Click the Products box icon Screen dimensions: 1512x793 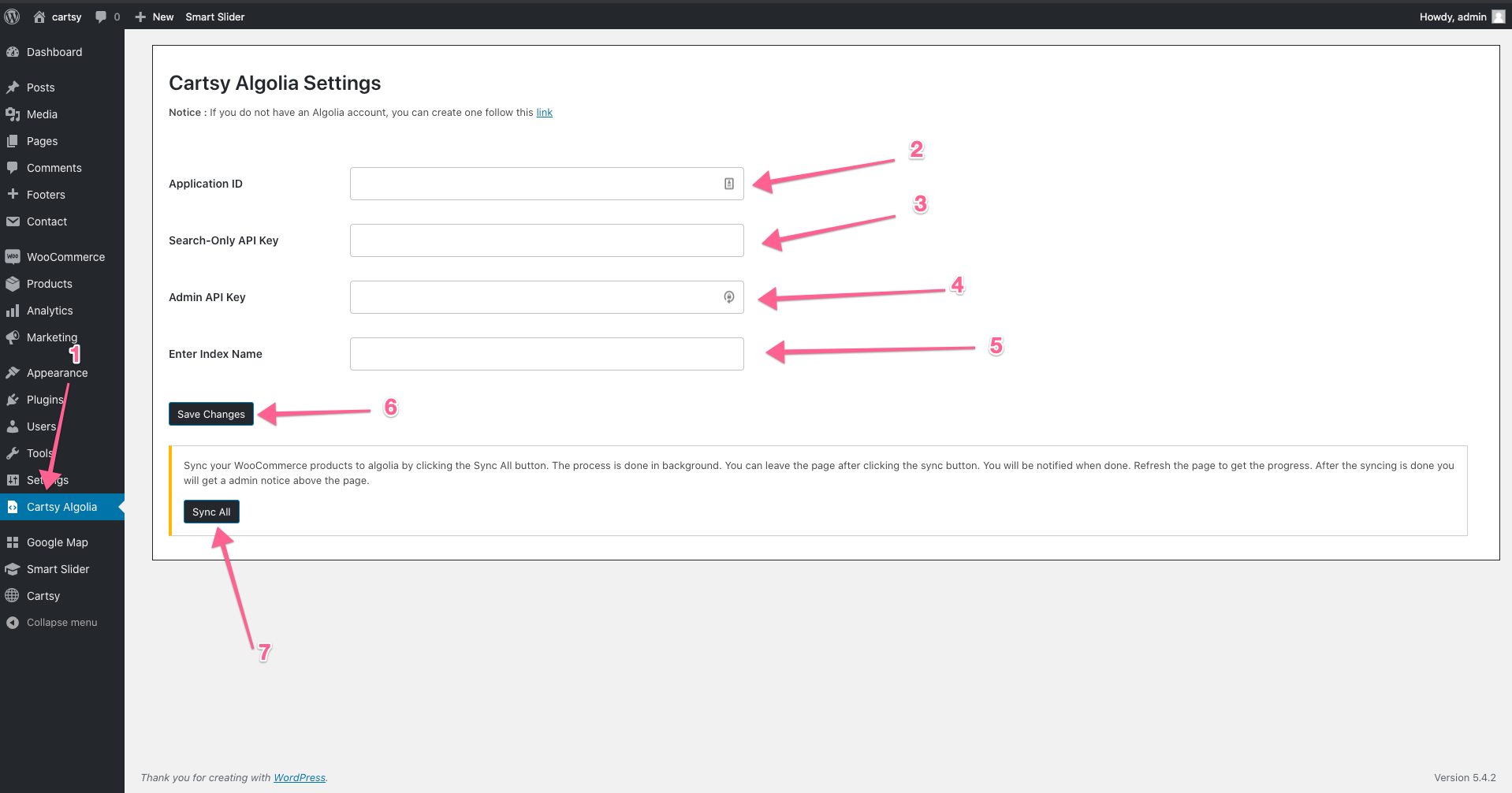[x=13, y=284]
